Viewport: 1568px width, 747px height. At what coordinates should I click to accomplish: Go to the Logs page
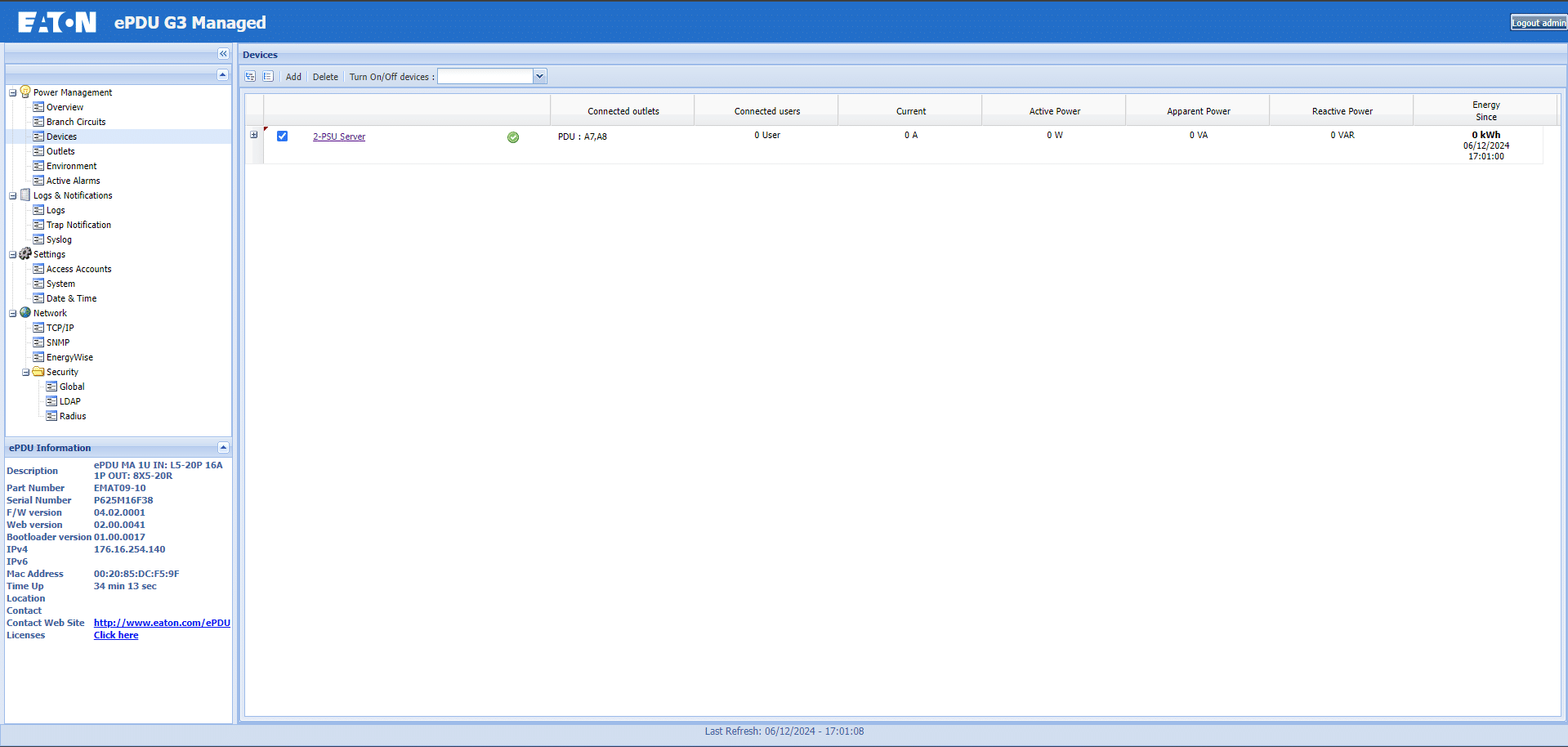point(56,210)
